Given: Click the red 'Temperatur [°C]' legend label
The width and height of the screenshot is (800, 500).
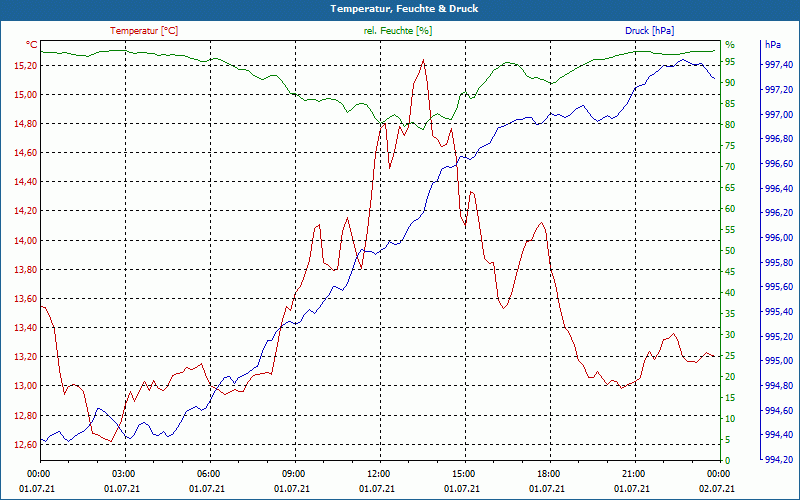Looking at the screenshot, I should pyautogui.click(x=144, y=31).
